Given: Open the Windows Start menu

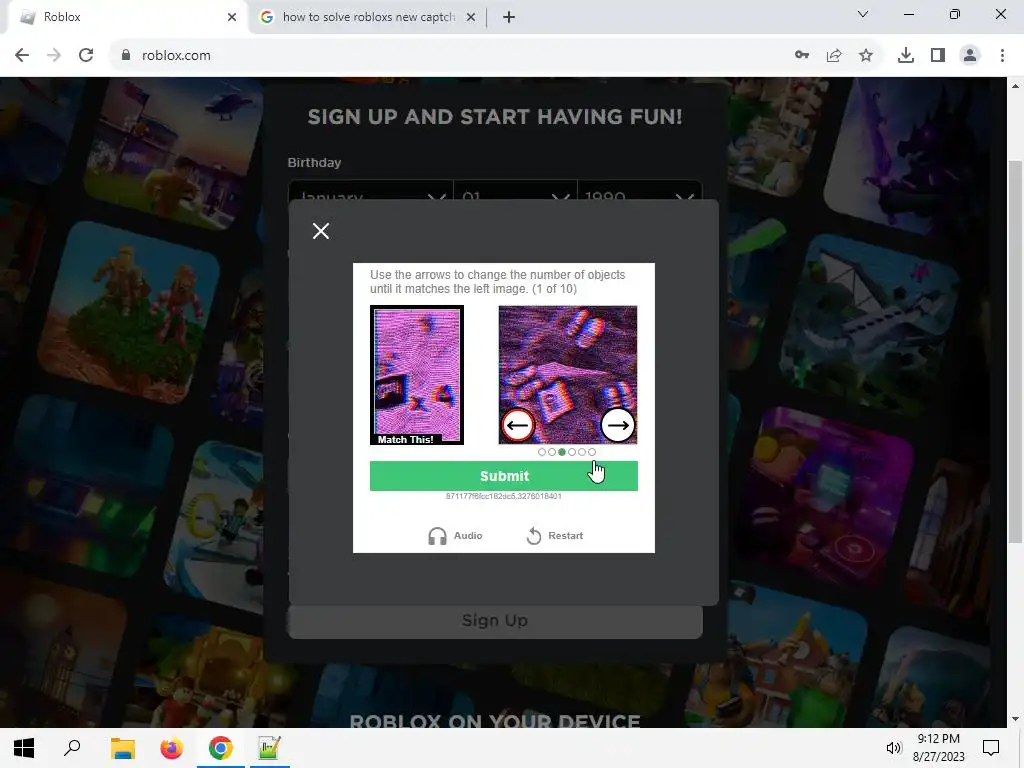Looking at the screenshot, I should click(24, 748).
